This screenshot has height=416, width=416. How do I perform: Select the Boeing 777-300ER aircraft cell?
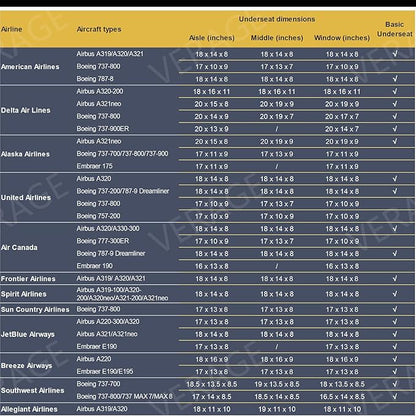click(x=103, y=241)
